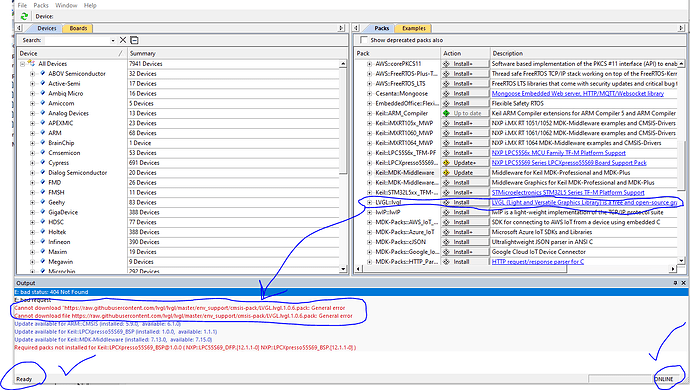Click the green refresh packs icon

[x=24, y=16]
